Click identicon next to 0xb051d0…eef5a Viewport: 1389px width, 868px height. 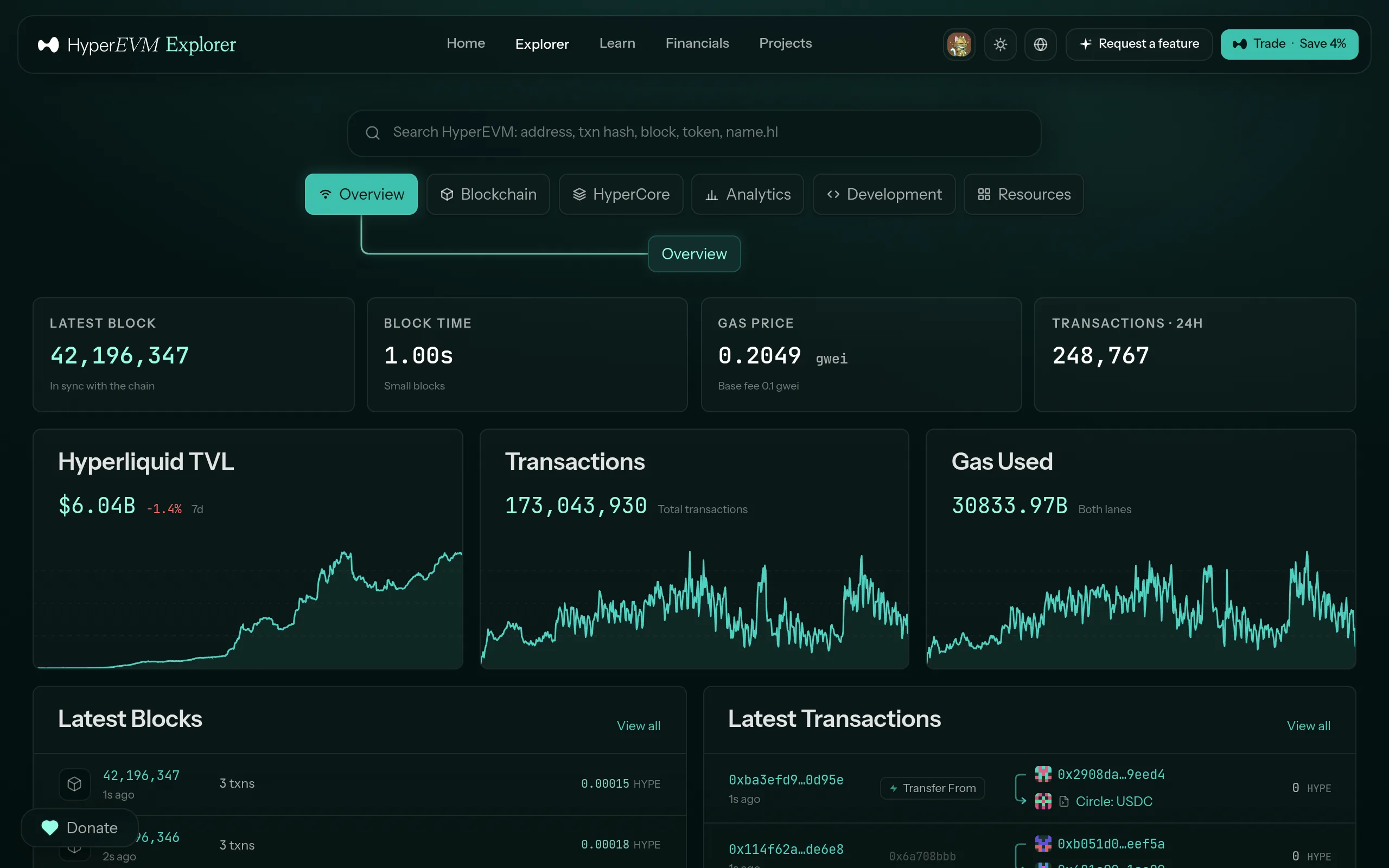point(1043,843)
